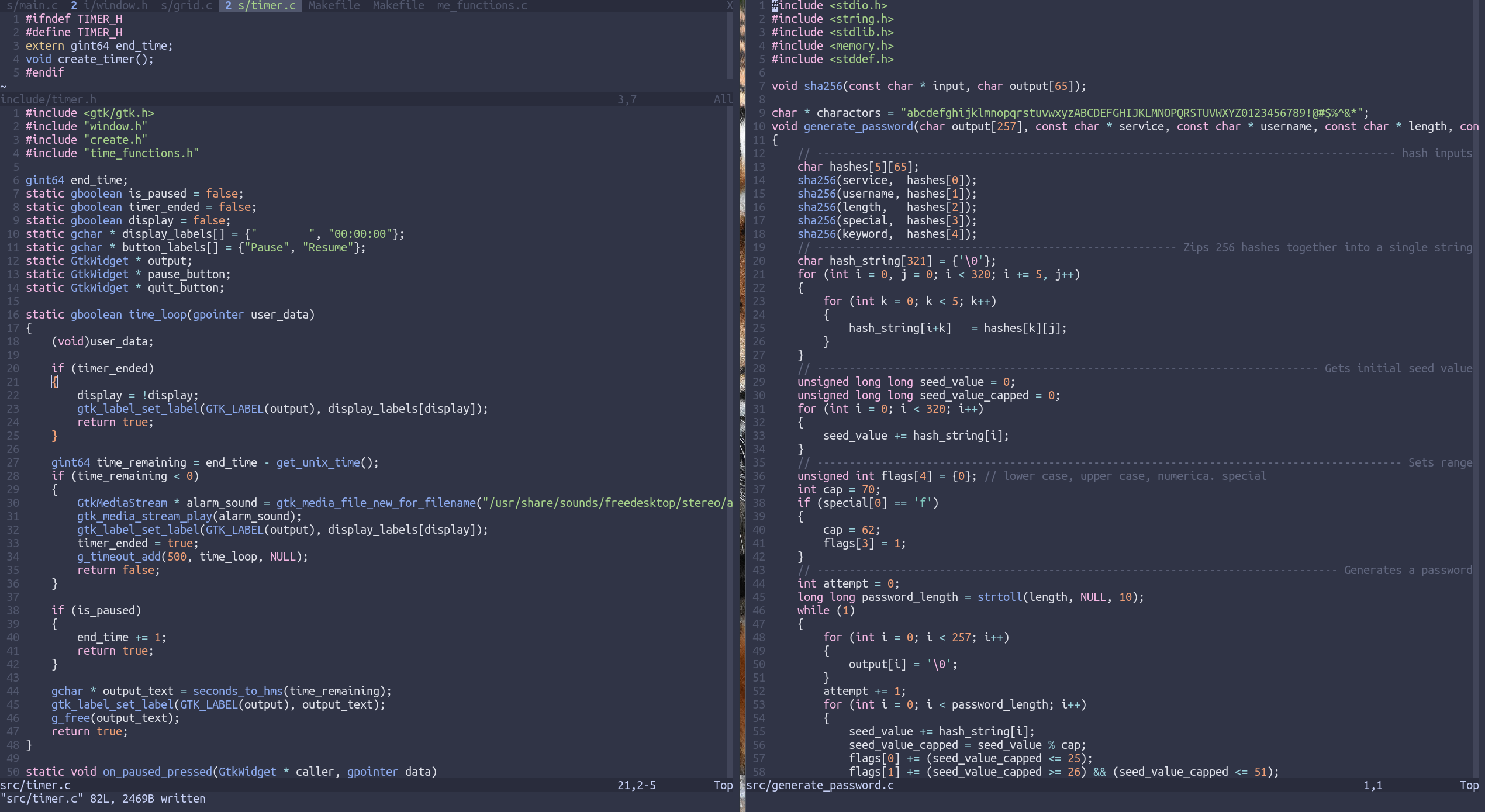The image size is (1485, 812).
Task: Click static gboolean is_paused = false
Action: [x=134, y=194]
